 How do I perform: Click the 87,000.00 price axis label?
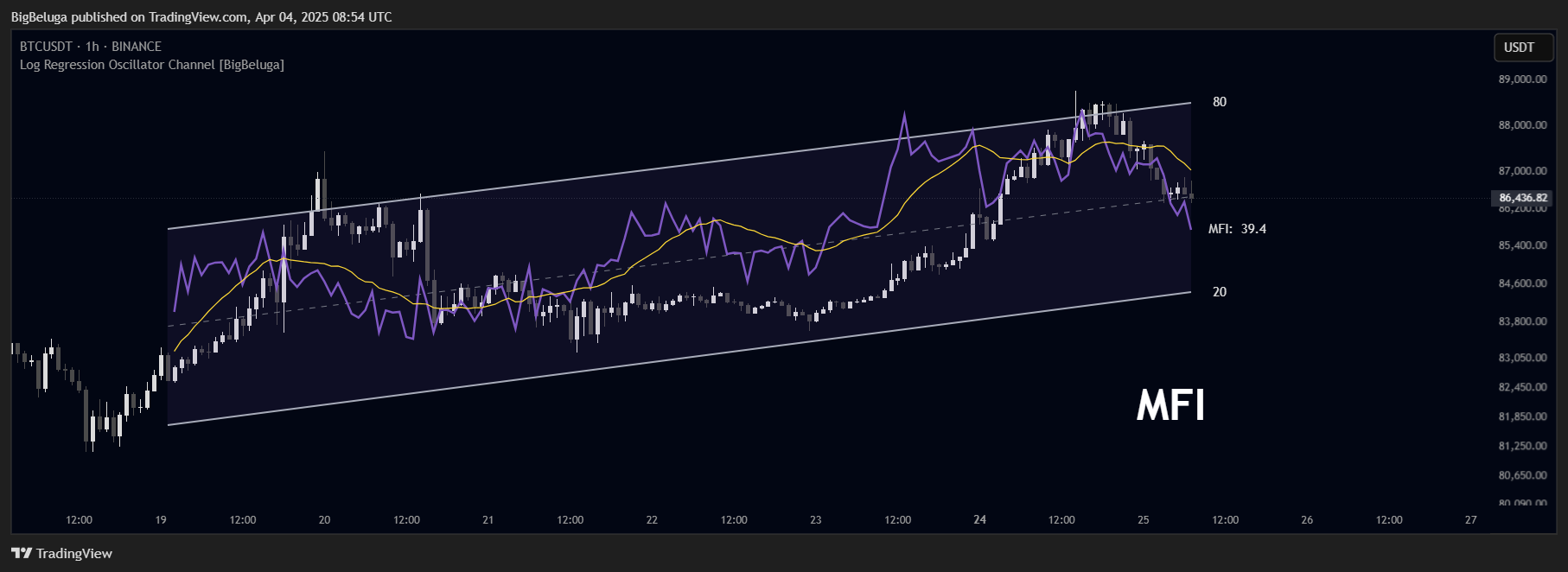point(1522,171)
